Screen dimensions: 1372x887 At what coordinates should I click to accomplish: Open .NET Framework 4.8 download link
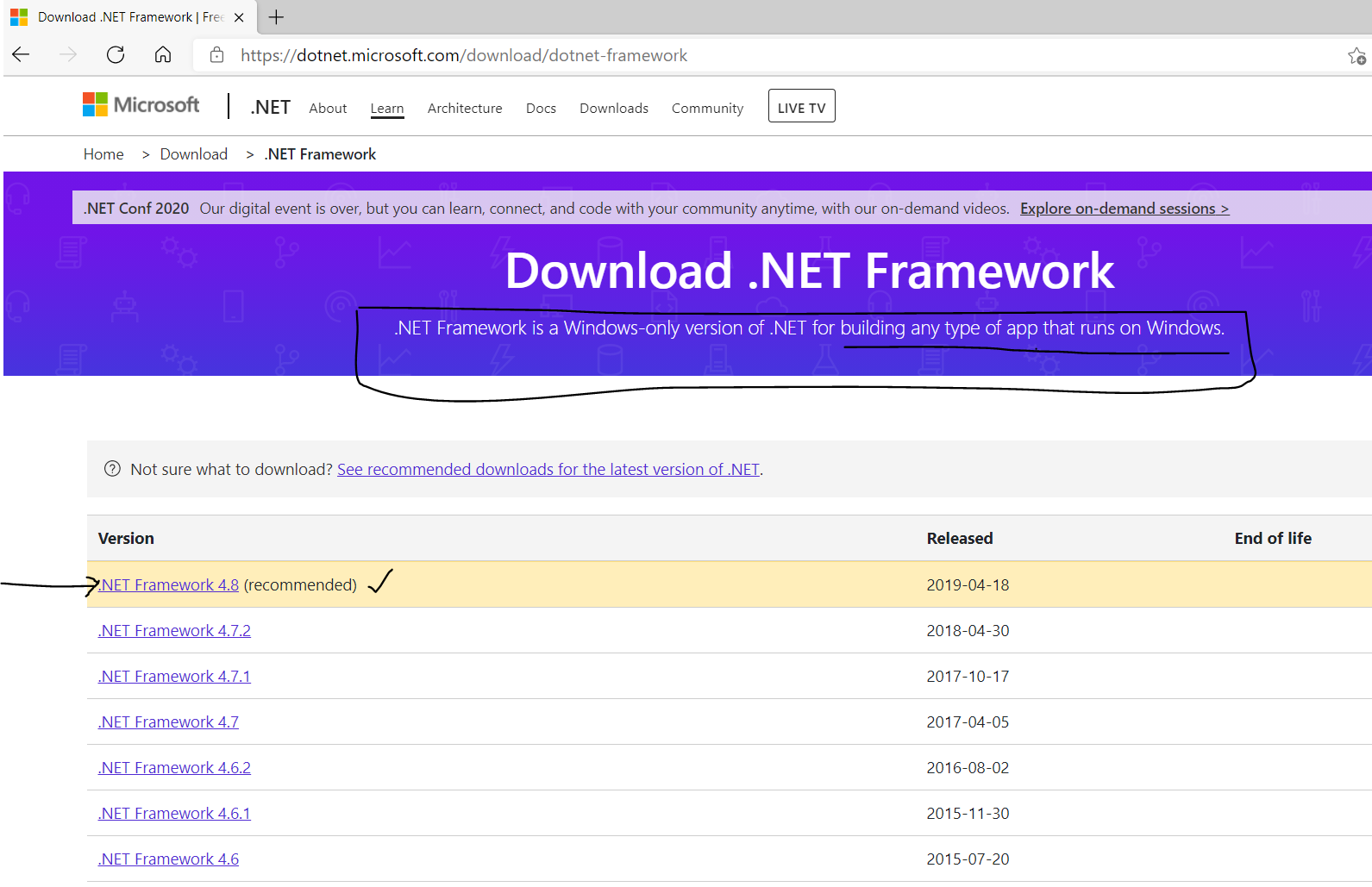pyautogui.click(x=168, y=584)
